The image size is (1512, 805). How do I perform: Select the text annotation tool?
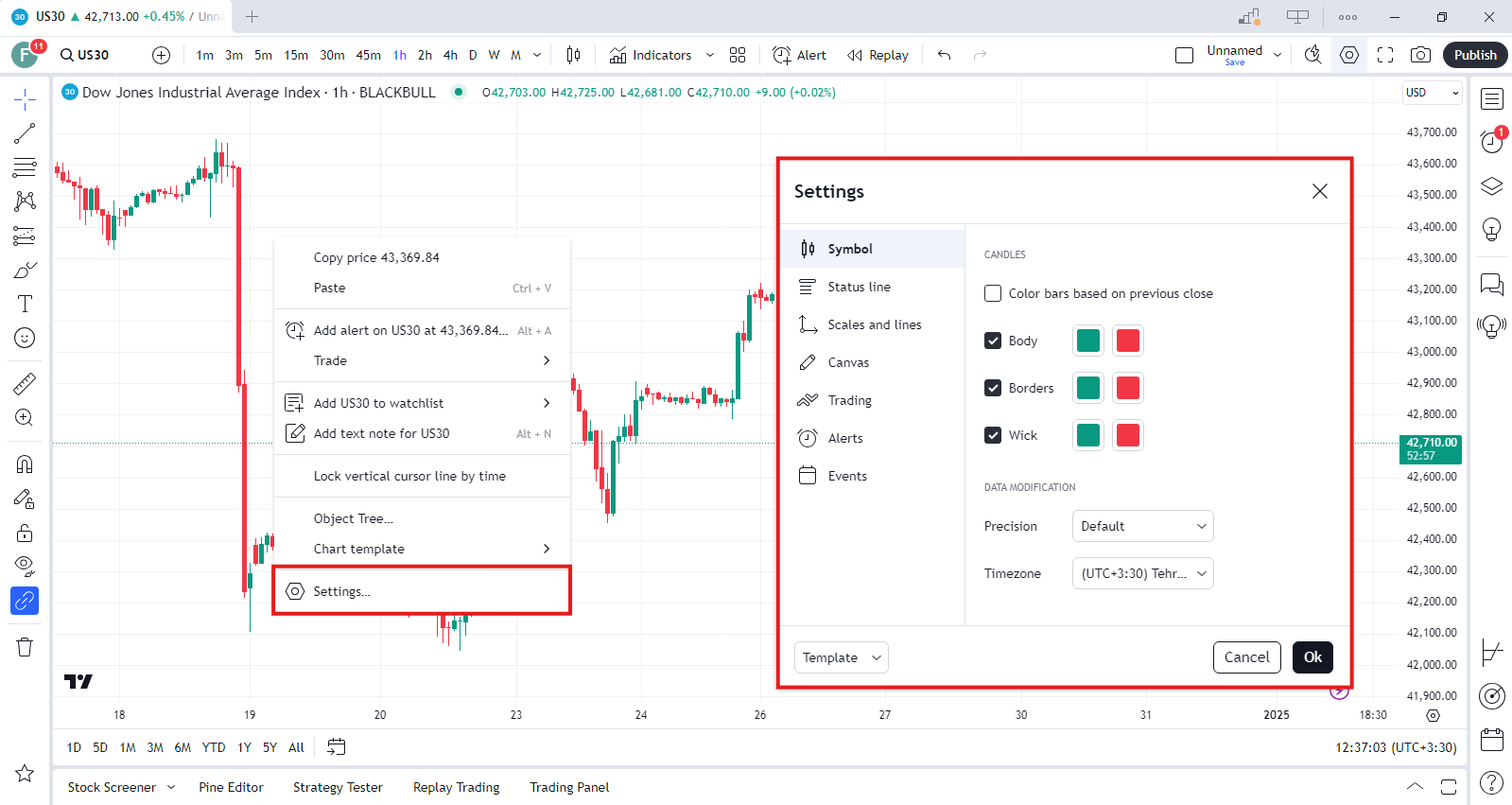click(25, 304)
